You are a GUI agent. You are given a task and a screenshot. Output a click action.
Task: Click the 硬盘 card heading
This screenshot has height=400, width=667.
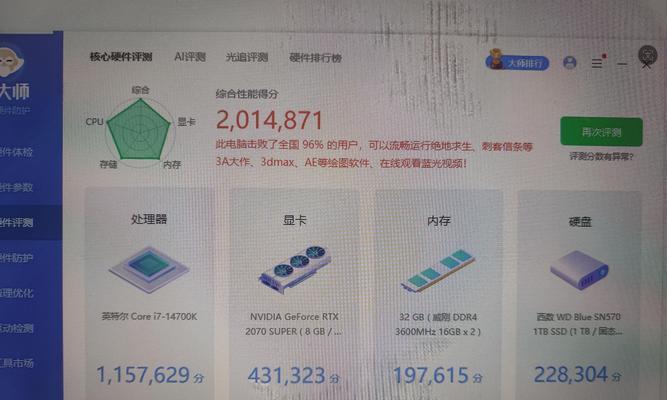click(580, 222)
